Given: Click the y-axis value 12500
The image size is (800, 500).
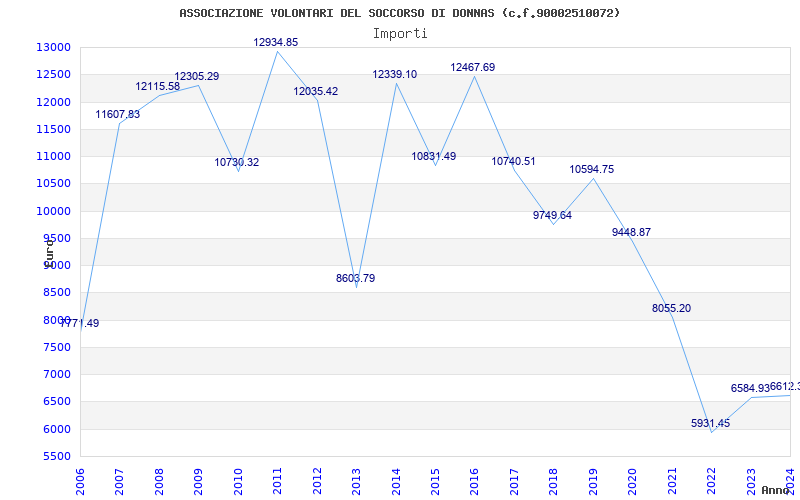Looking at the screenshot, I should [53, 74].
